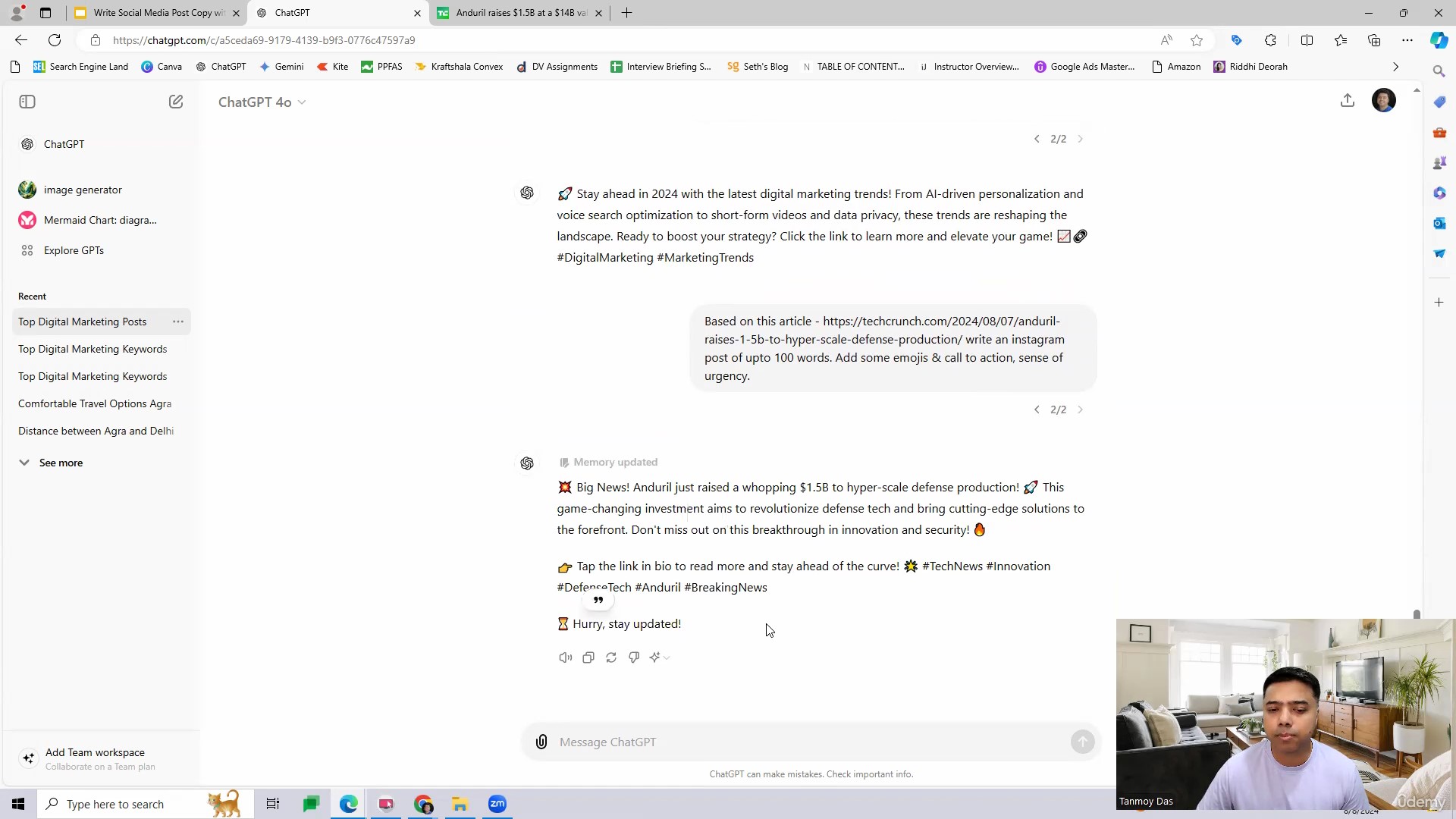The width and height of the screenshot is (1456, 819).
Task: Refresh the browser page
Action: coord(55,40)
